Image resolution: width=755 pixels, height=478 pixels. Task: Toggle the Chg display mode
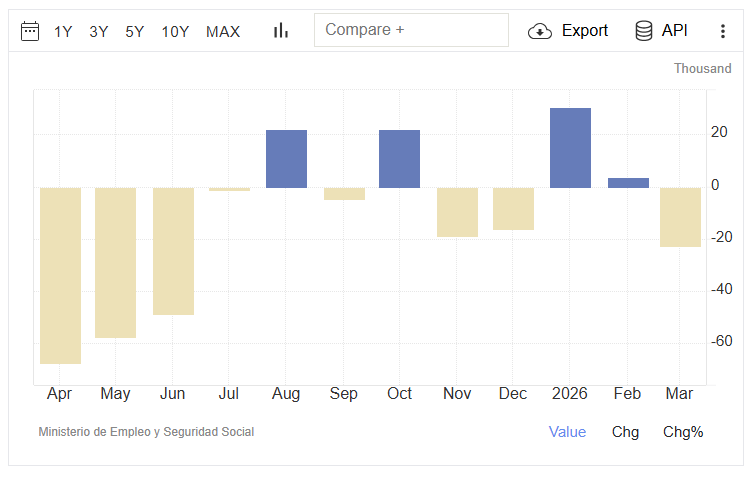point(625,432)
